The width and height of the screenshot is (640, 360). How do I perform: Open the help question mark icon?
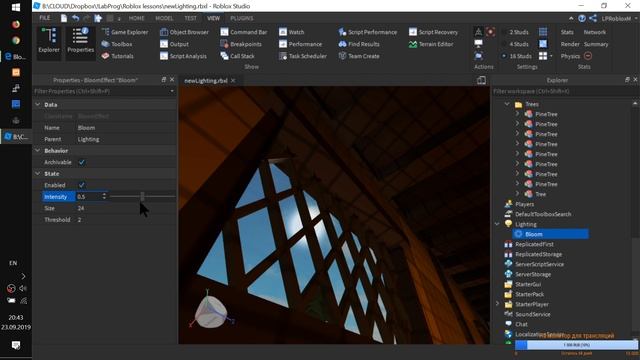(x=582, y=18)
